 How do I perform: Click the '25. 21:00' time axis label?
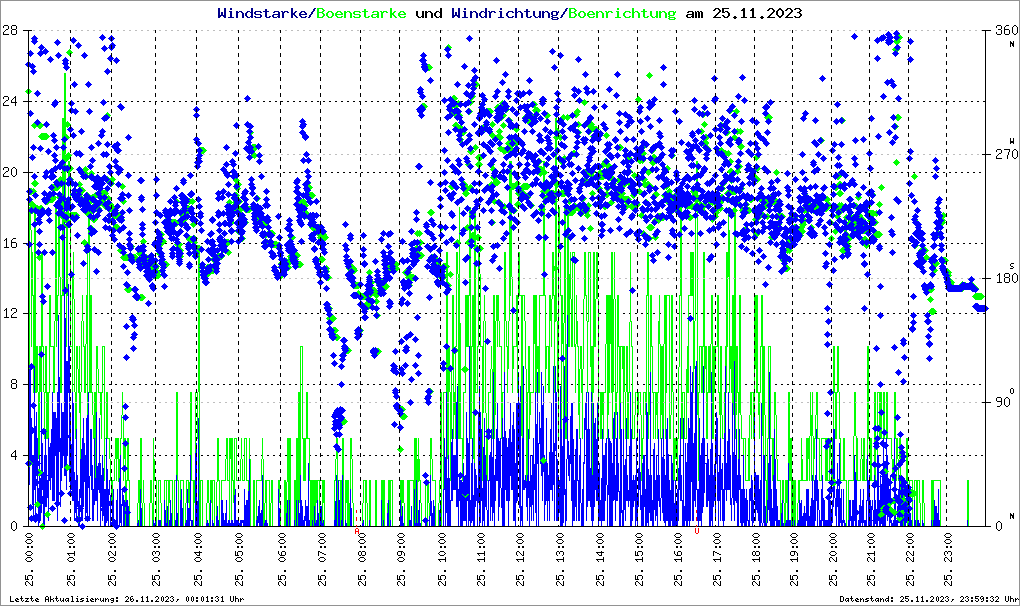(871, 559)
